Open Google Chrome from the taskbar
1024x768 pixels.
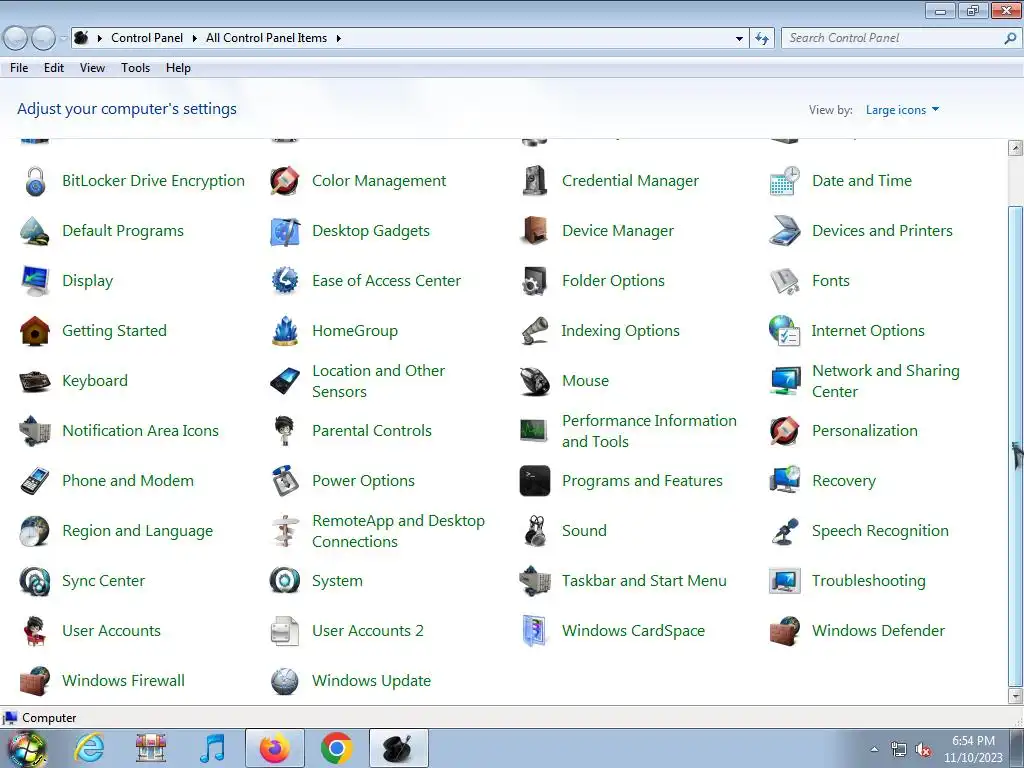[337, 748]
